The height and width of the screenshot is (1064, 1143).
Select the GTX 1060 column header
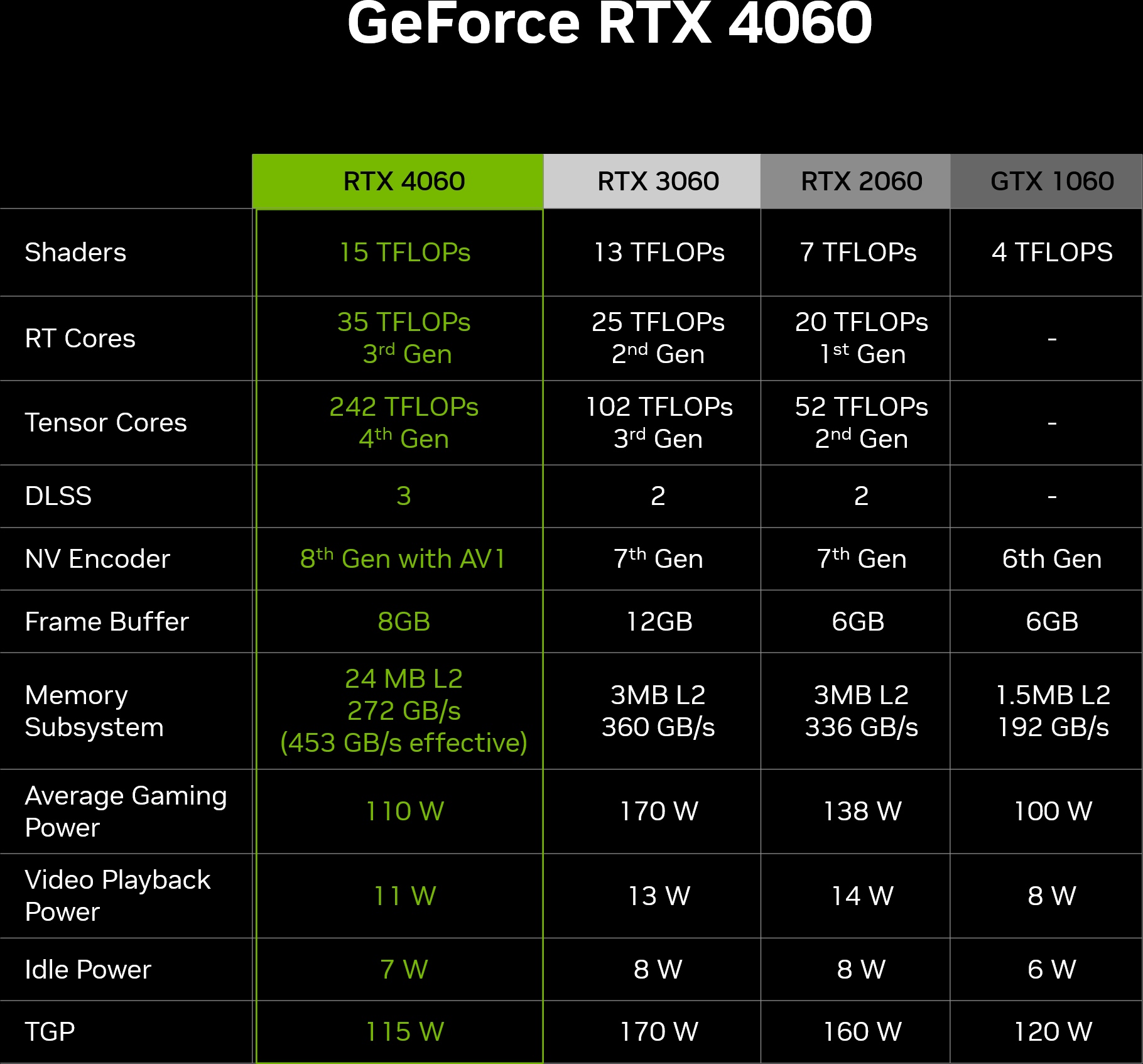(1052, 182)
